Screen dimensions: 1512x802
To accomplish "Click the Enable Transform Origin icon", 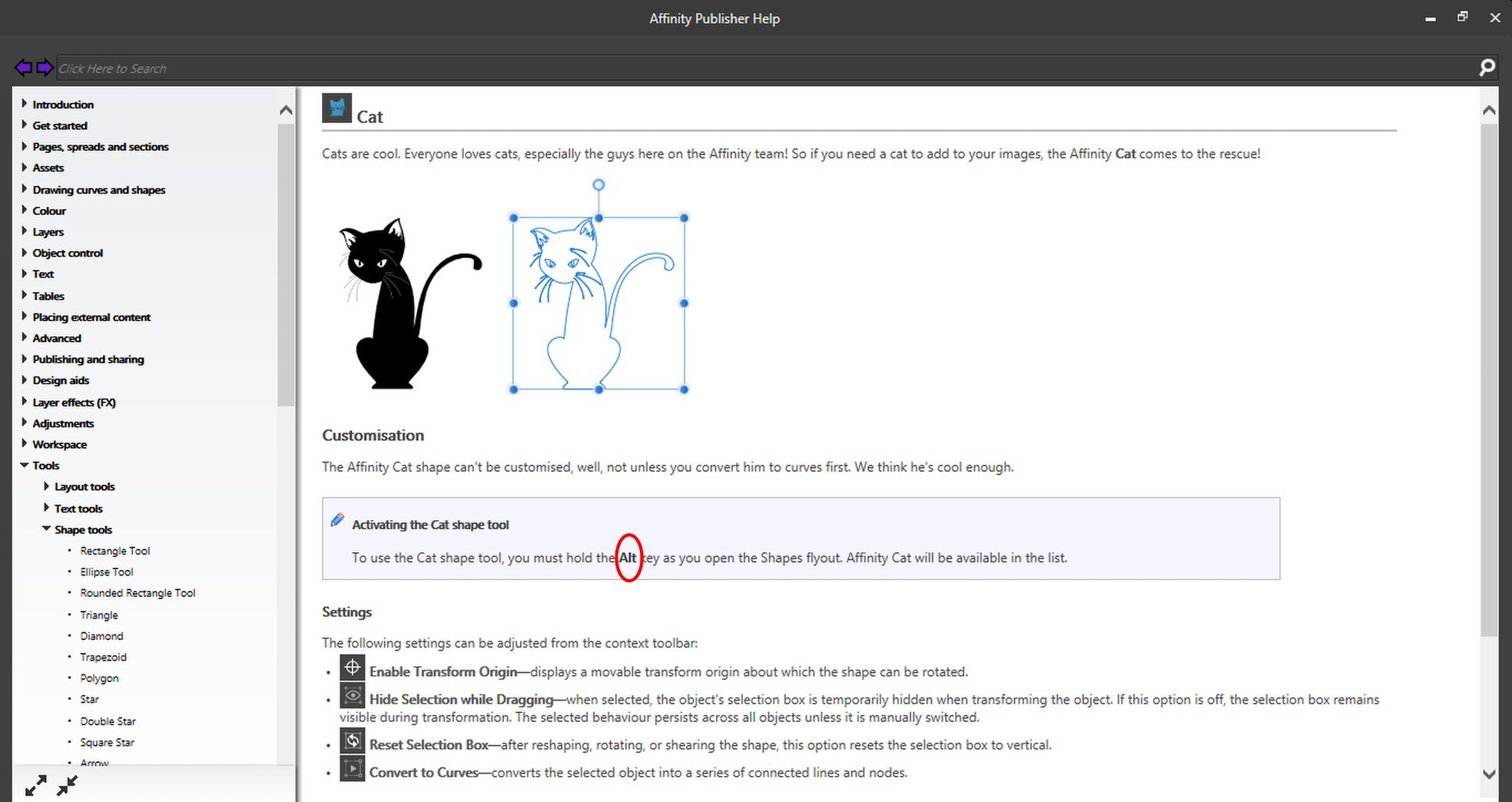I will 352,668.
